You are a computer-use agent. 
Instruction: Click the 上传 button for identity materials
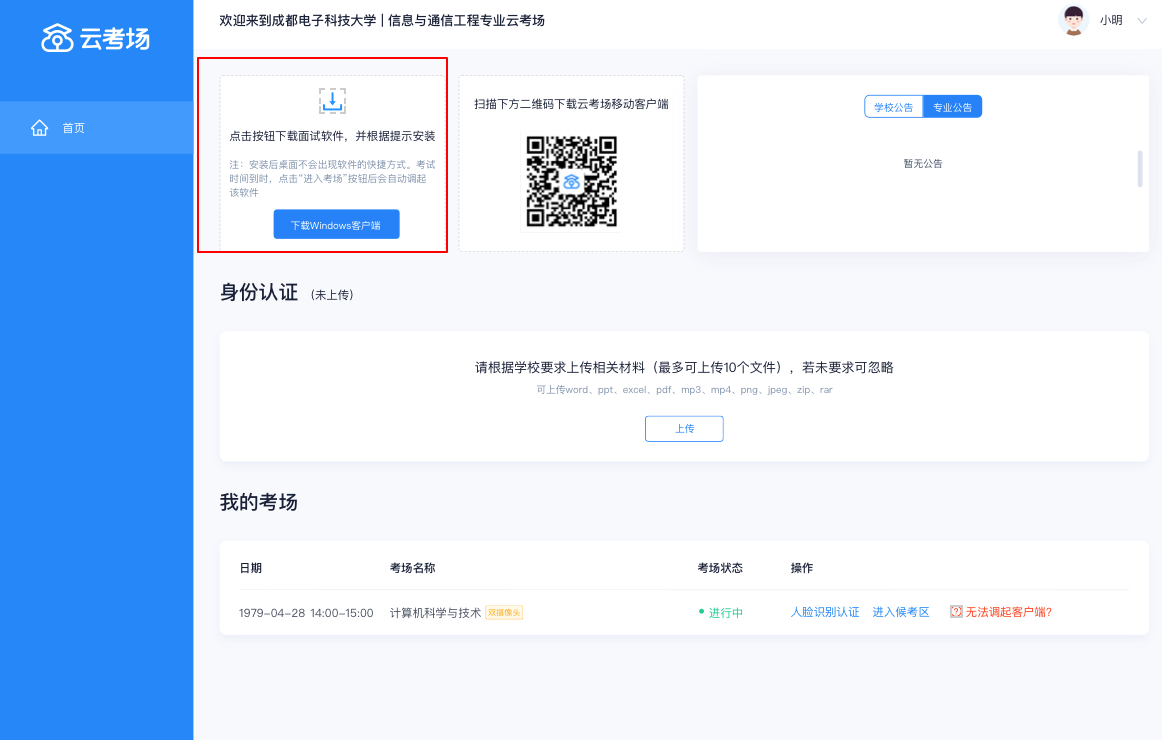[684, 428]
